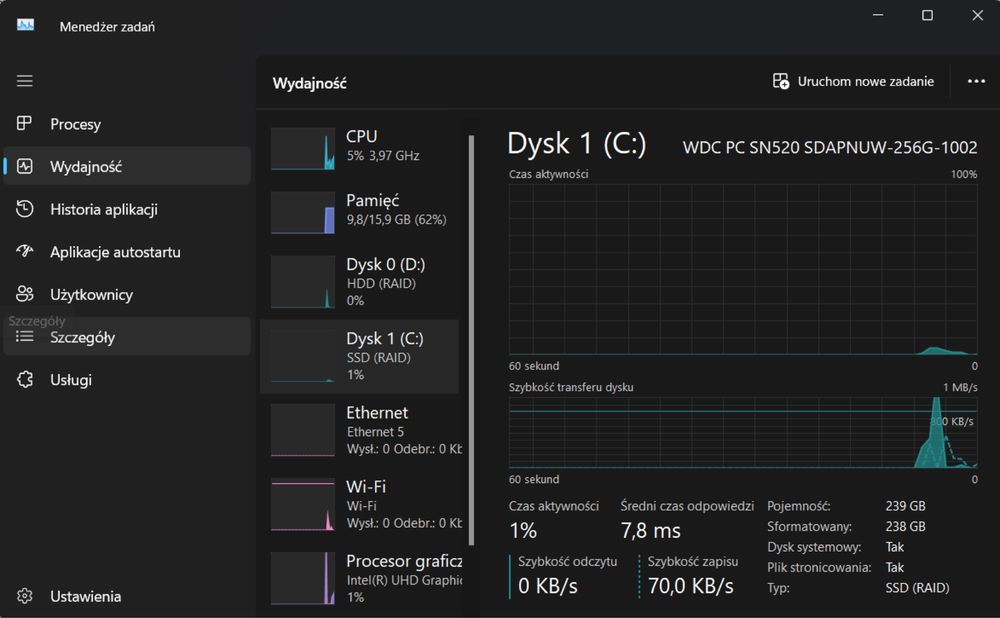Screen dimensions: 1000x618
Task: Open the Procesy page
Action: (127, 124)
